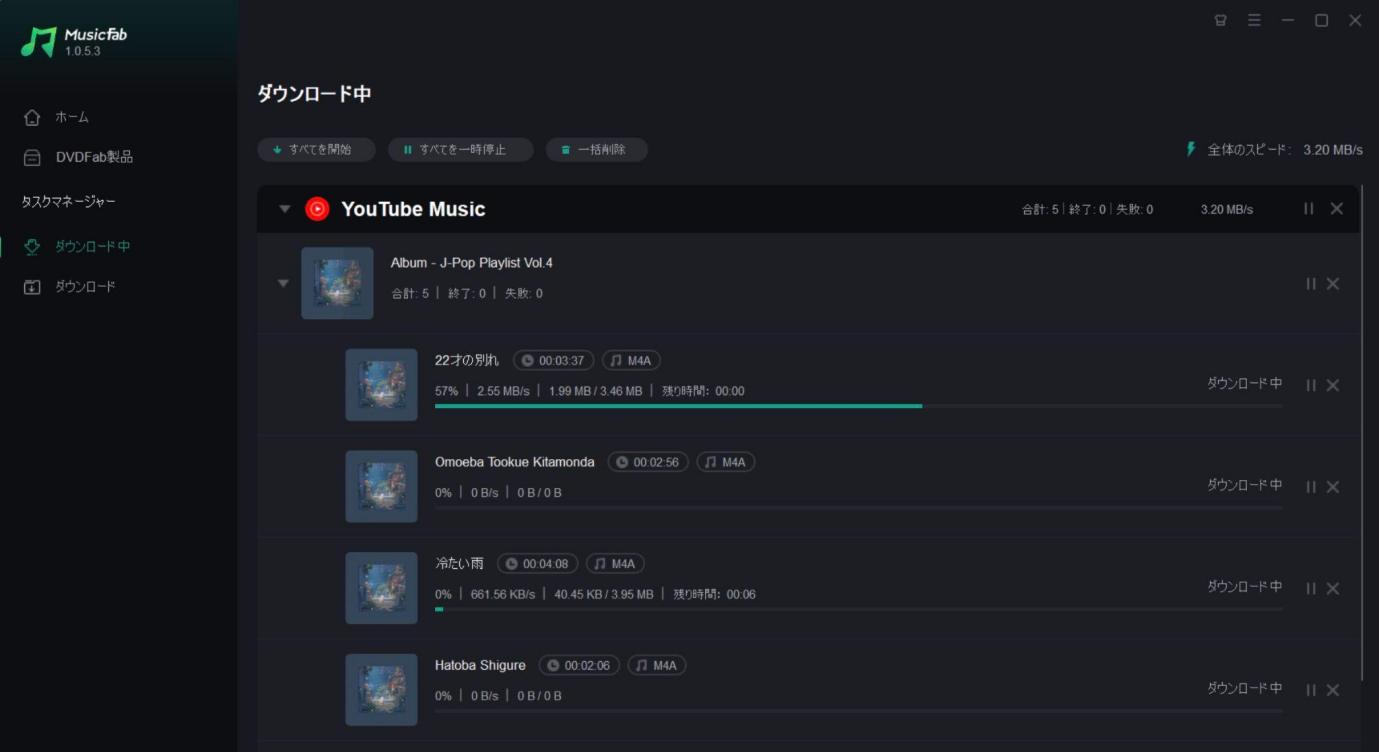1379x752 pixels.
Task: Click the song title 冷たい雨
Action: [x=459, y=564]
